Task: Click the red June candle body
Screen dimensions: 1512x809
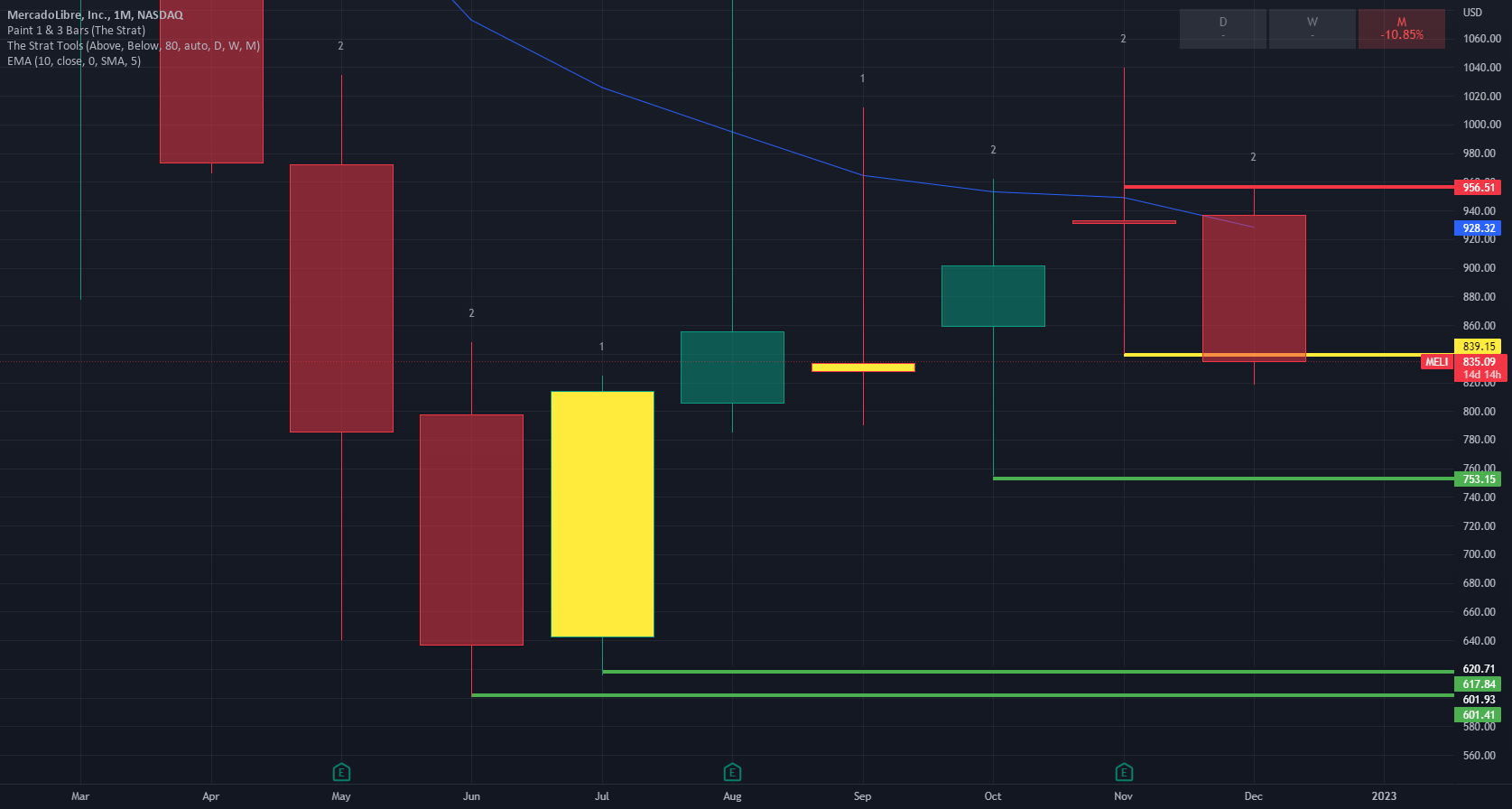Action: tap(471, 530)
